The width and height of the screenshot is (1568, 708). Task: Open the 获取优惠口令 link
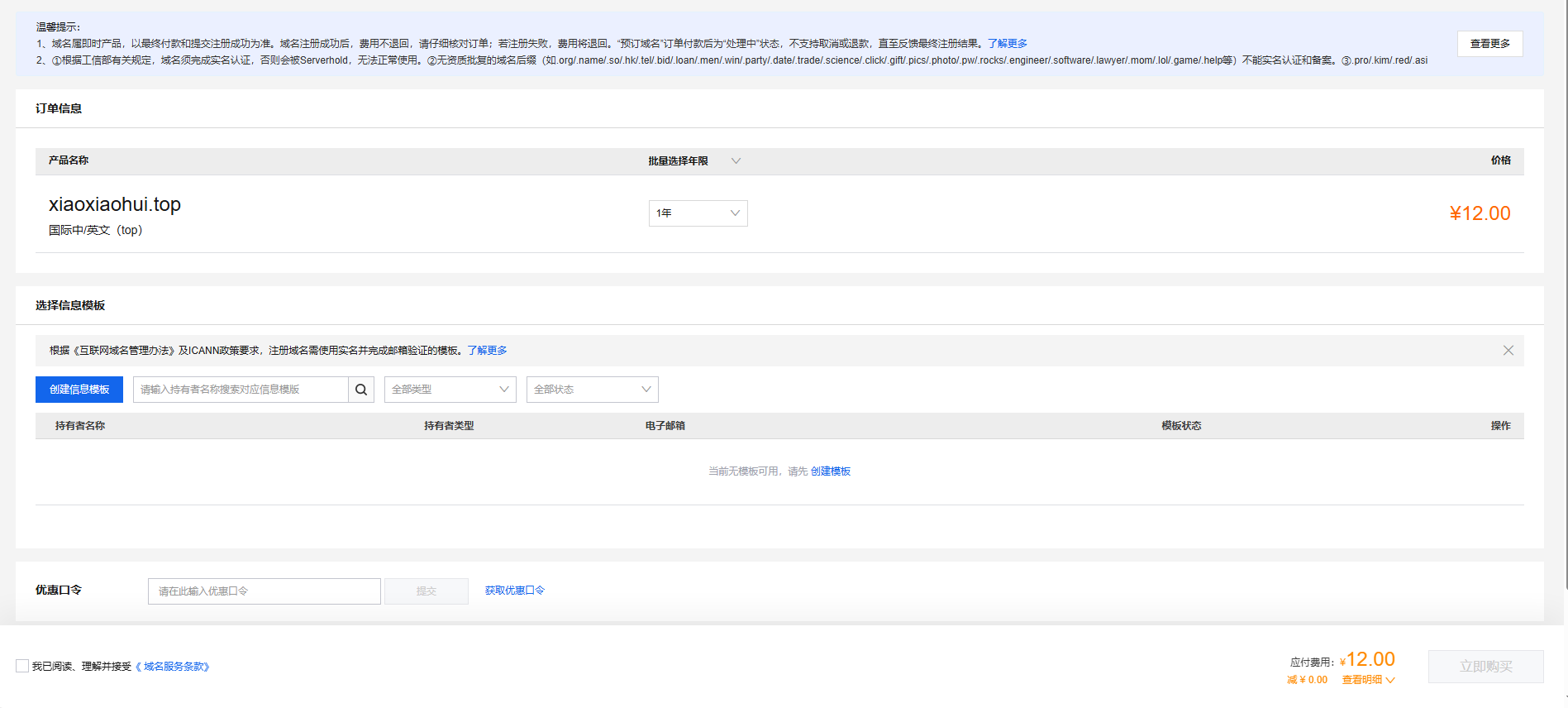click(x=514, y=591)
